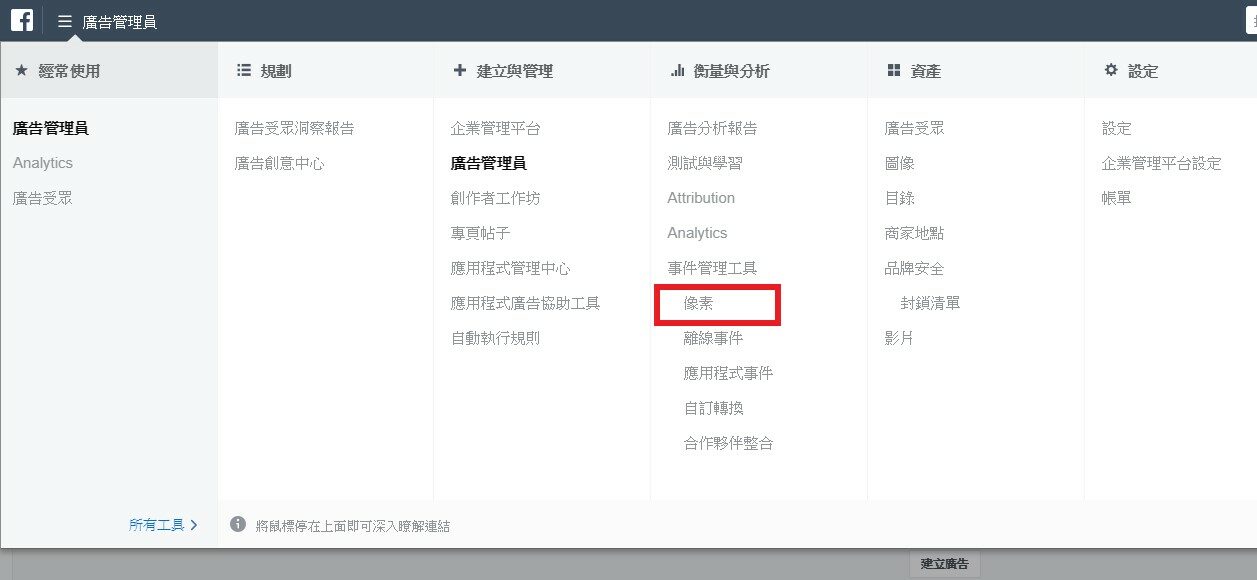Open 測試與學習
The width and height of the screenshot is (1257, 580).
point(705,163)
